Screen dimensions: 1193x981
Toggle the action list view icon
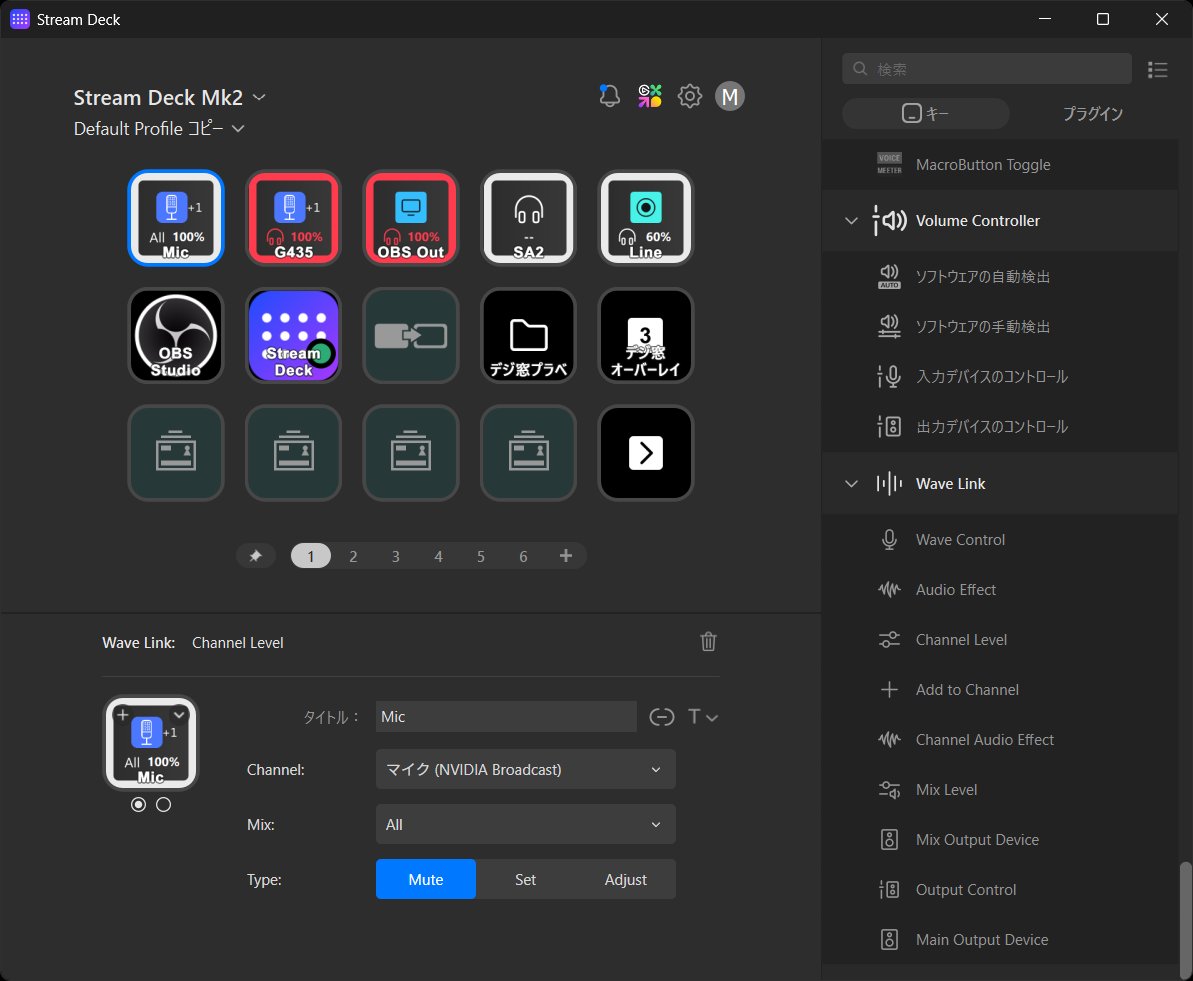[1158, 69]
